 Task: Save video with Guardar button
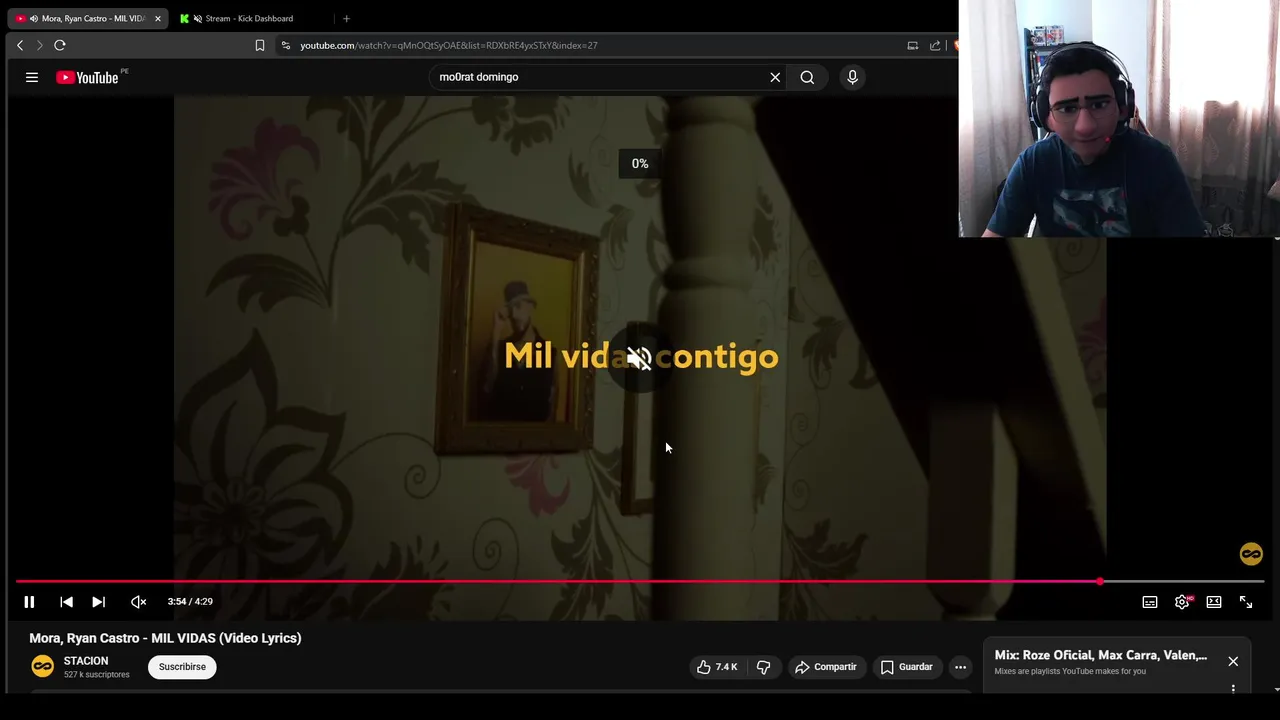906,667
